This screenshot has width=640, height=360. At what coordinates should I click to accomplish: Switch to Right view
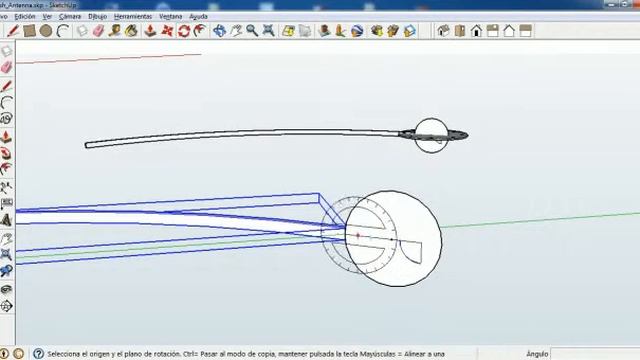point(493,31)
